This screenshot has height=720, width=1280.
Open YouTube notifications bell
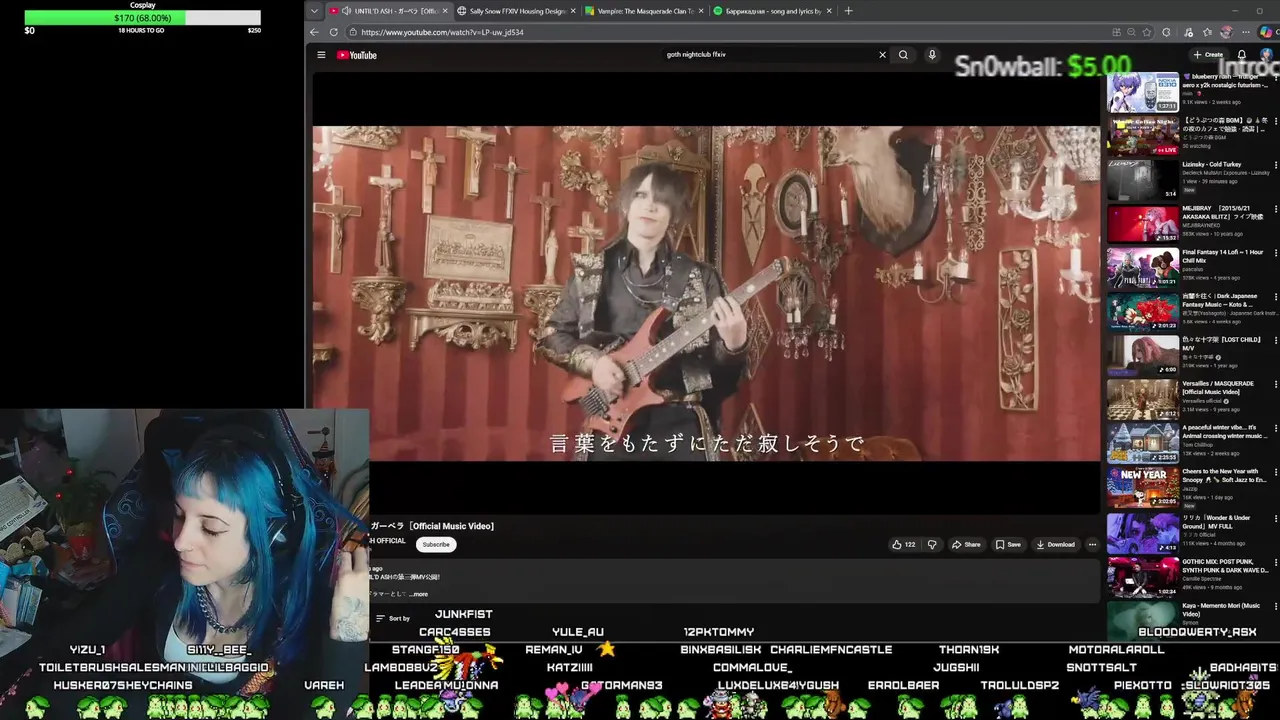click(1241, 55)
